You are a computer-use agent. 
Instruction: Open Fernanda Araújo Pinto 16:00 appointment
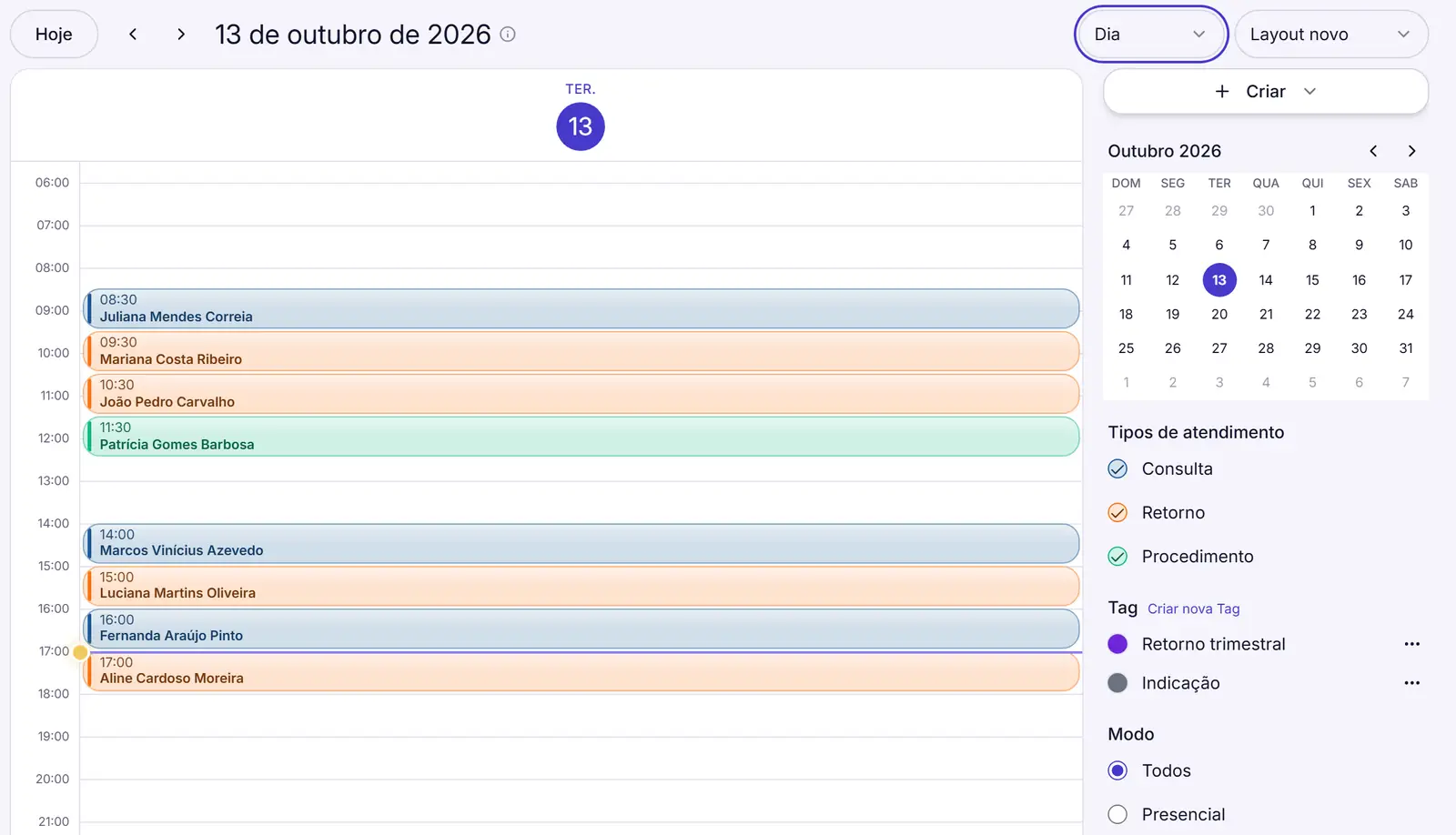tap(581, 629)
